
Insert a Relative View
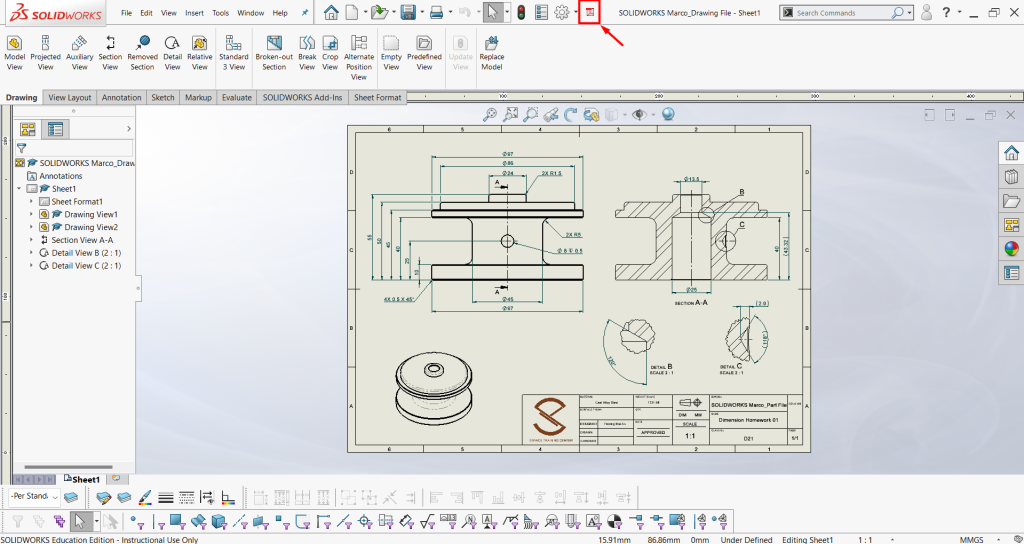point(199,54)
